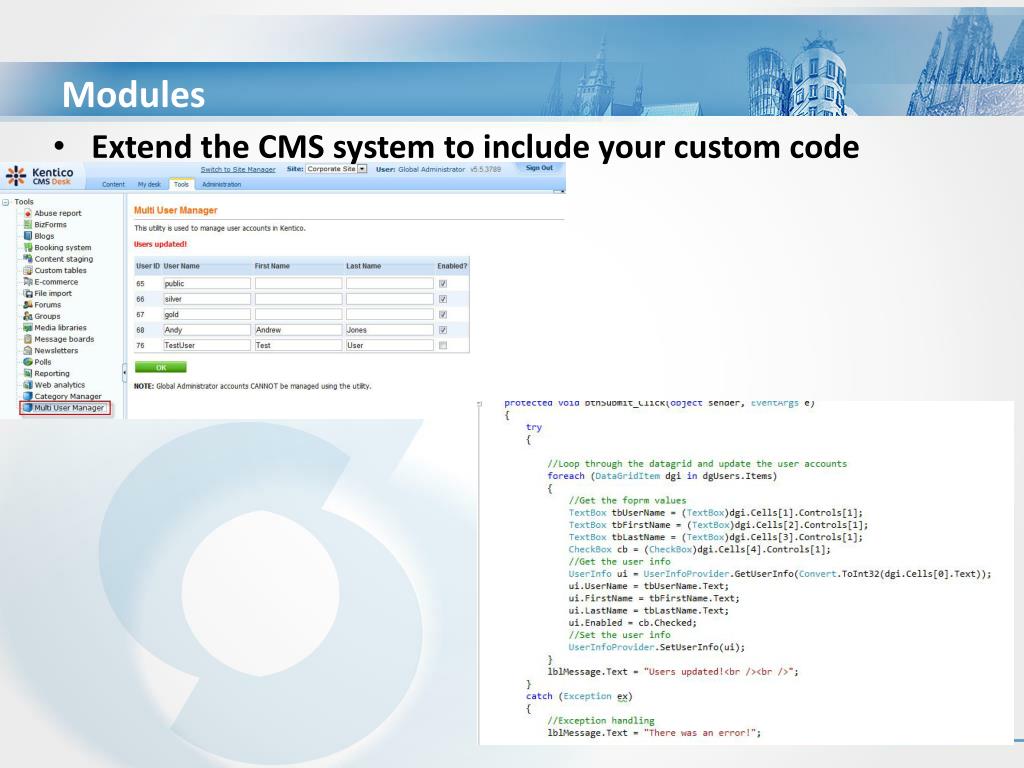Viewport: 1024px width, 768px height.
Task: Click the 'Global Administrator' user label
Action: tap(432, 169)
